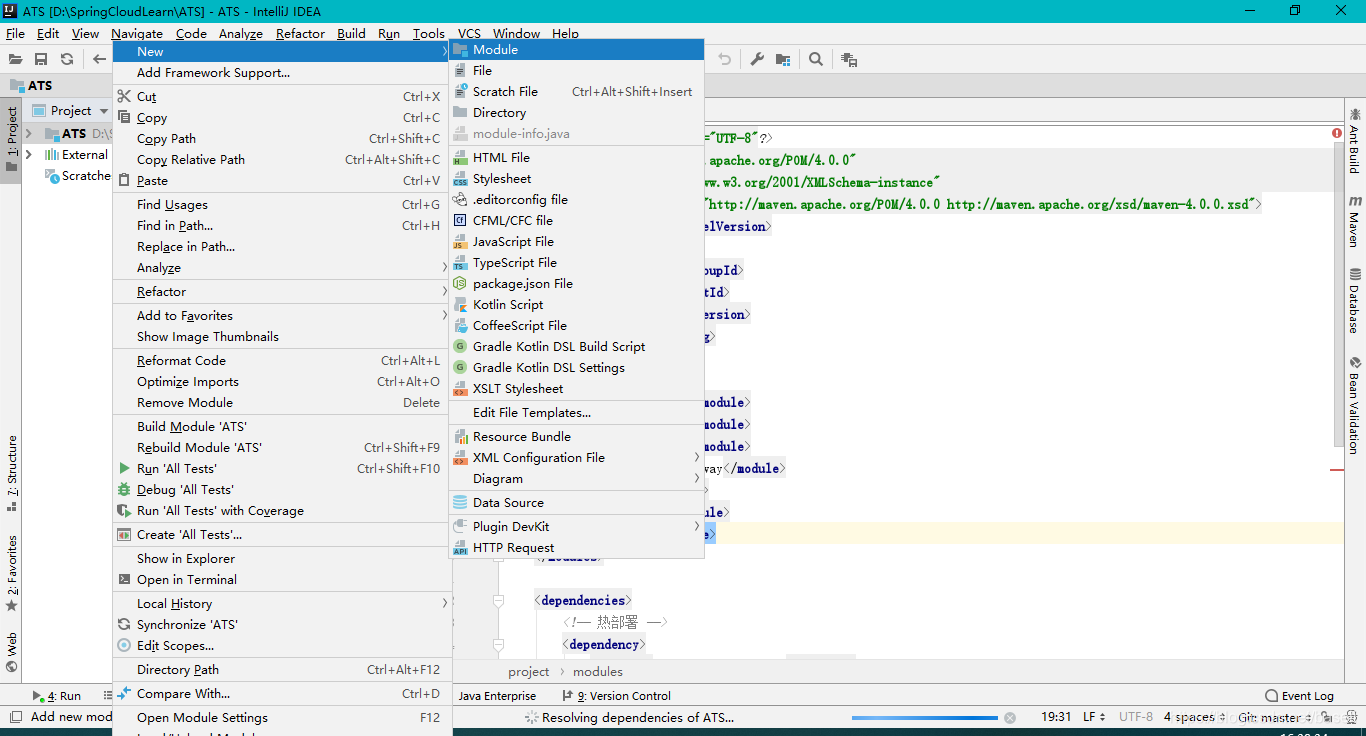Open the 9: Version Control bottom tab

(x=617, y=696)
